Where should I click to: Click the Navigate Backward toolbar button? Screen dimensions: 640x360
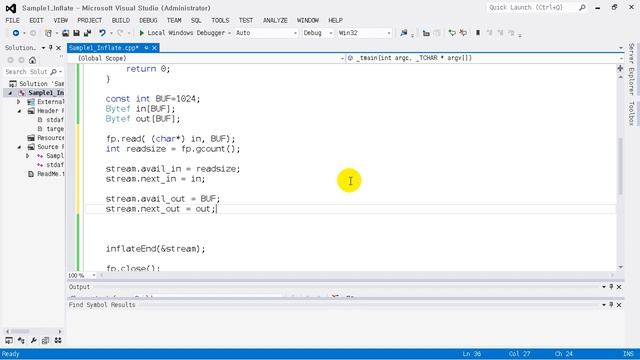[x=16, y=33]
